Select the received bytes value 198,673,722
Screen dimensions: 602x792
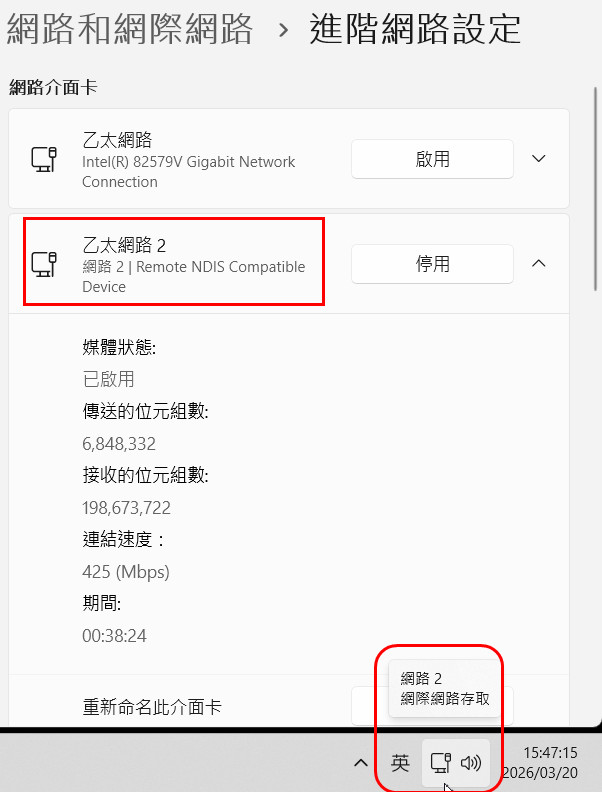(x=126, y=508)
